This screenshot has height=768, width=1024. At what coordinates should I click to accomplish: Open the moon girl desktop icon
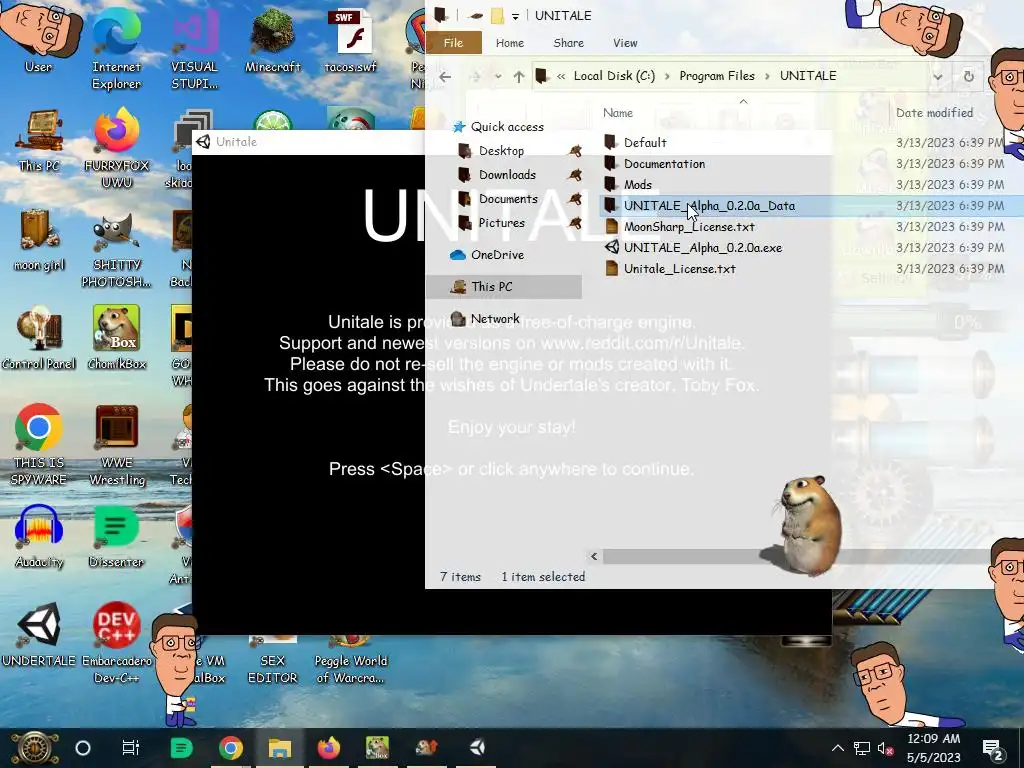coord(39,240)
